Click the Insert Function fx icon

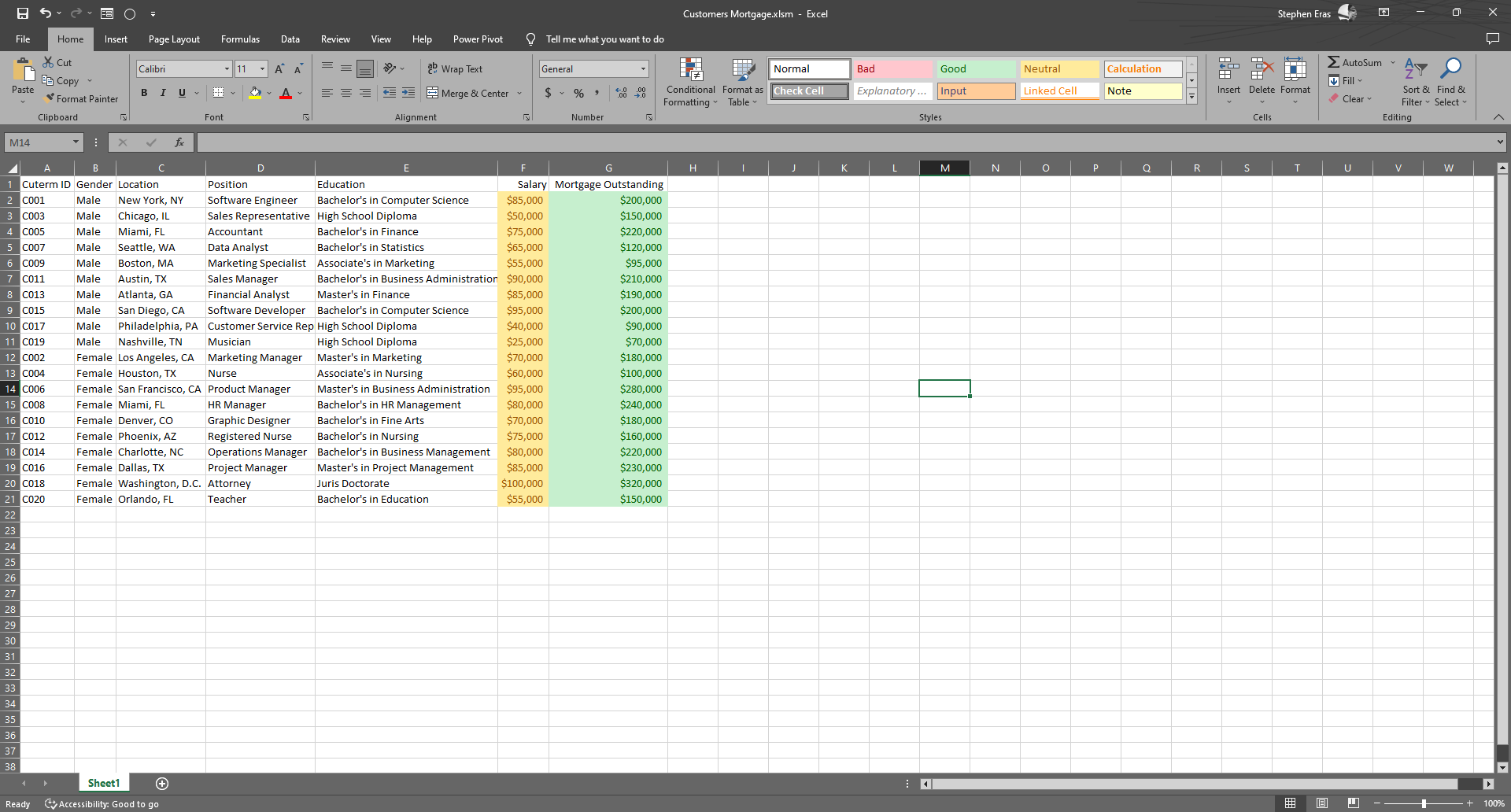[179, 142]
